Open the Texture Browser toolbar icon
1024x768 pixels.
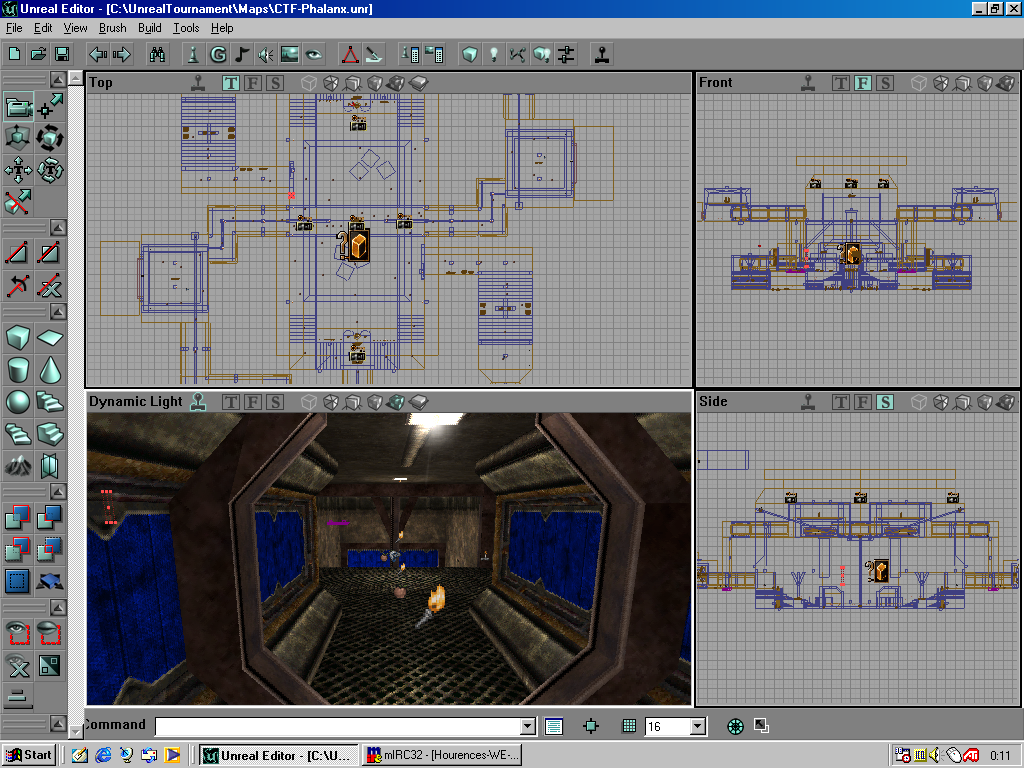point(288,54)
